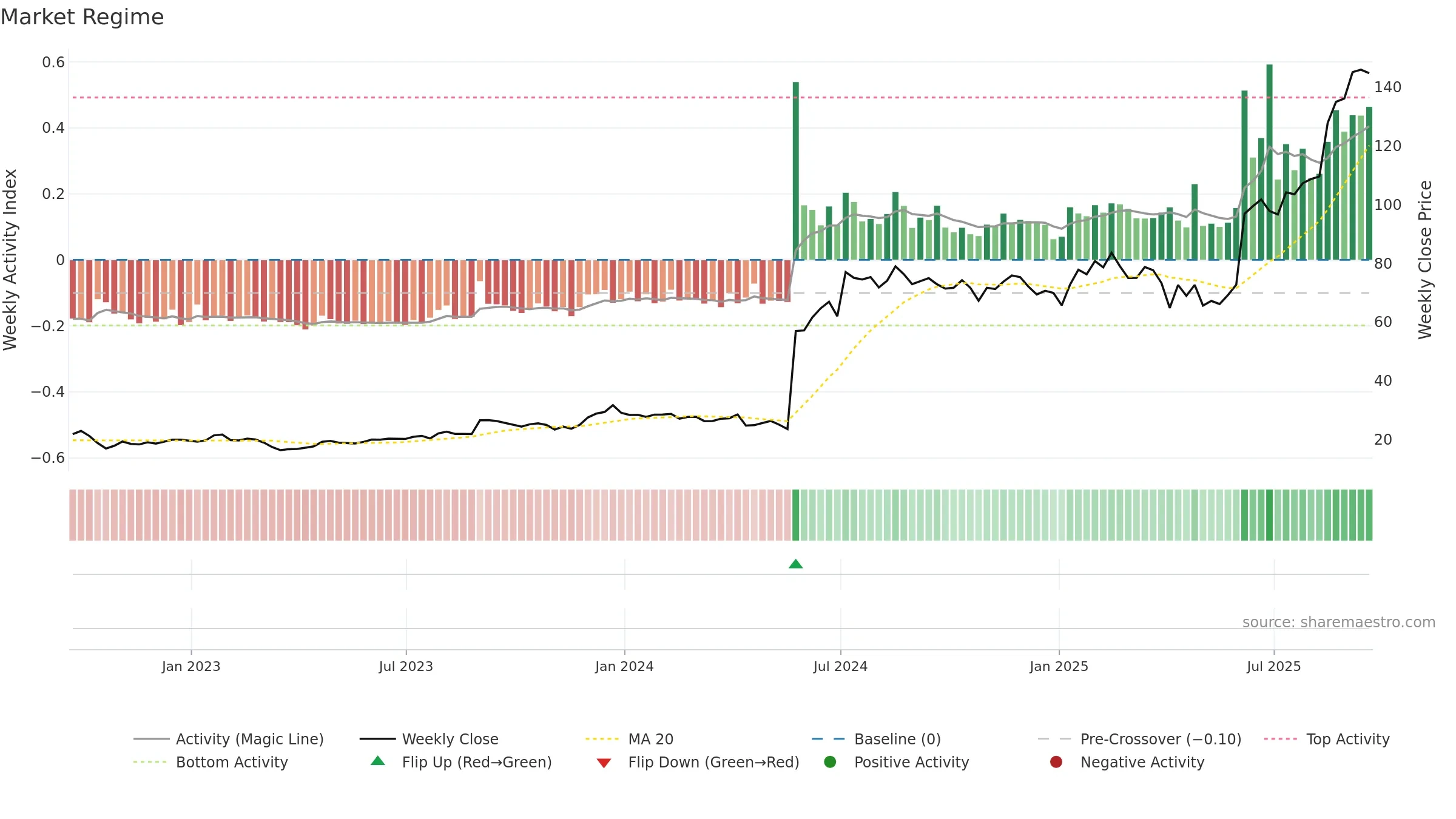Click the rightmost green cell of the regime strip
The height and width of the screenshot is (819, 1456).
pyautogui.click(x=1369, y=515)
